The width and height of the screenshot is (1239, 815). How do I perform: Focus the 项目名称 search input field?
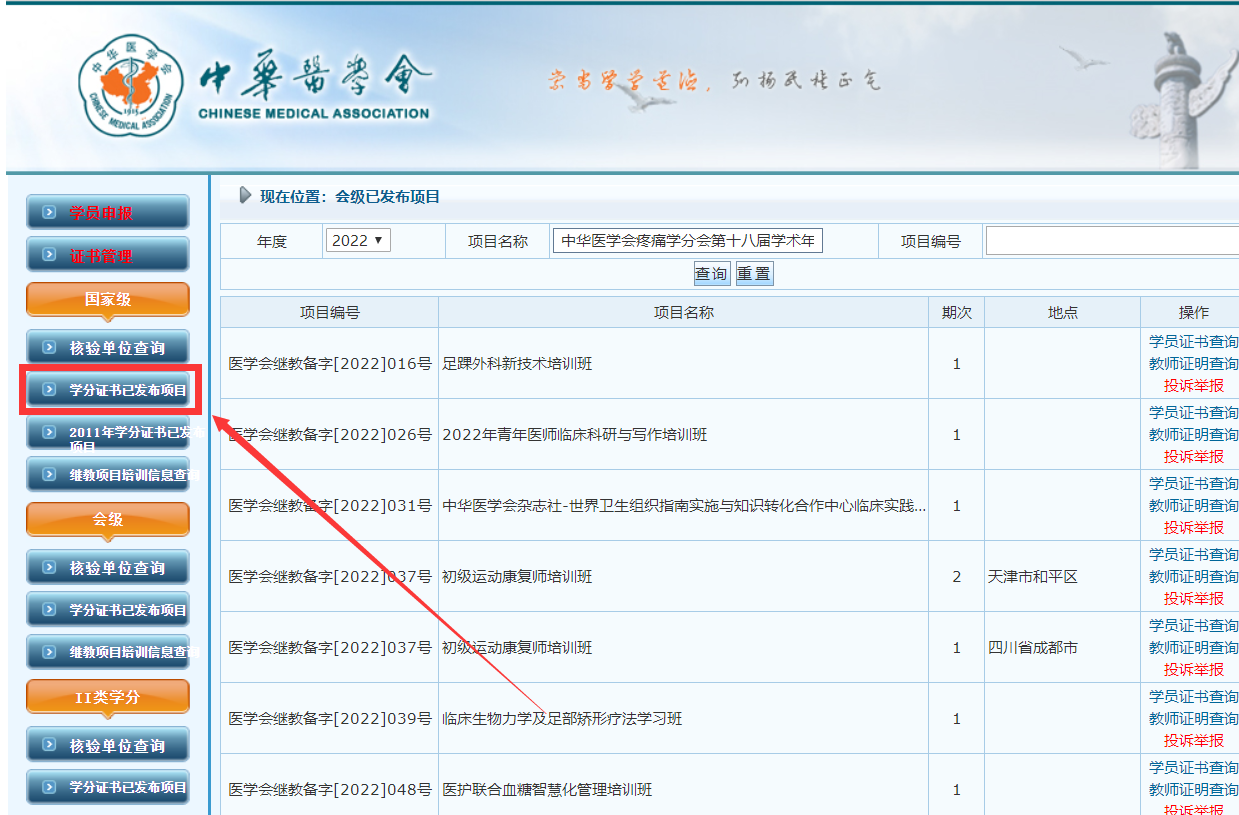[687, 241]
